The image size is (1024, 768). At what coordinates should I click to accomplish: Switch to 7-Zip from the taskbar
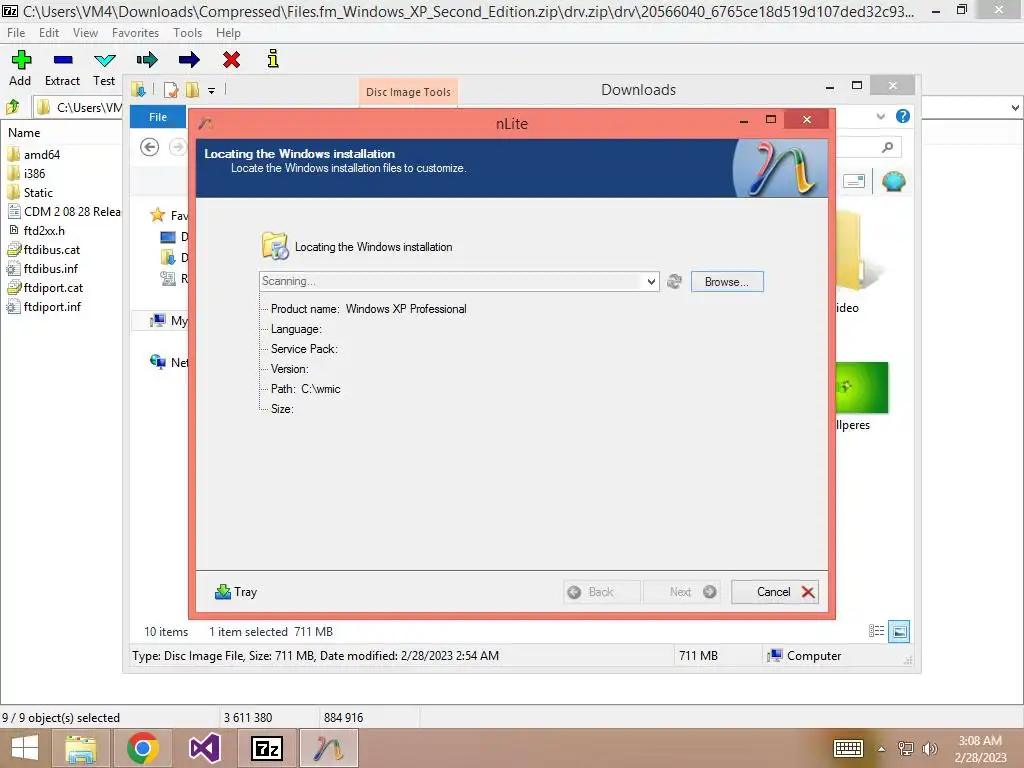(x=267, y=748)
